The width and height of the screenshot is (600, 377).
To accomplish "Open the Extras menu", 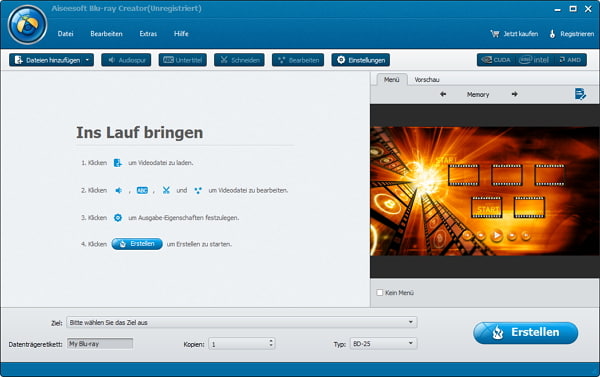I will click(148, 34).
